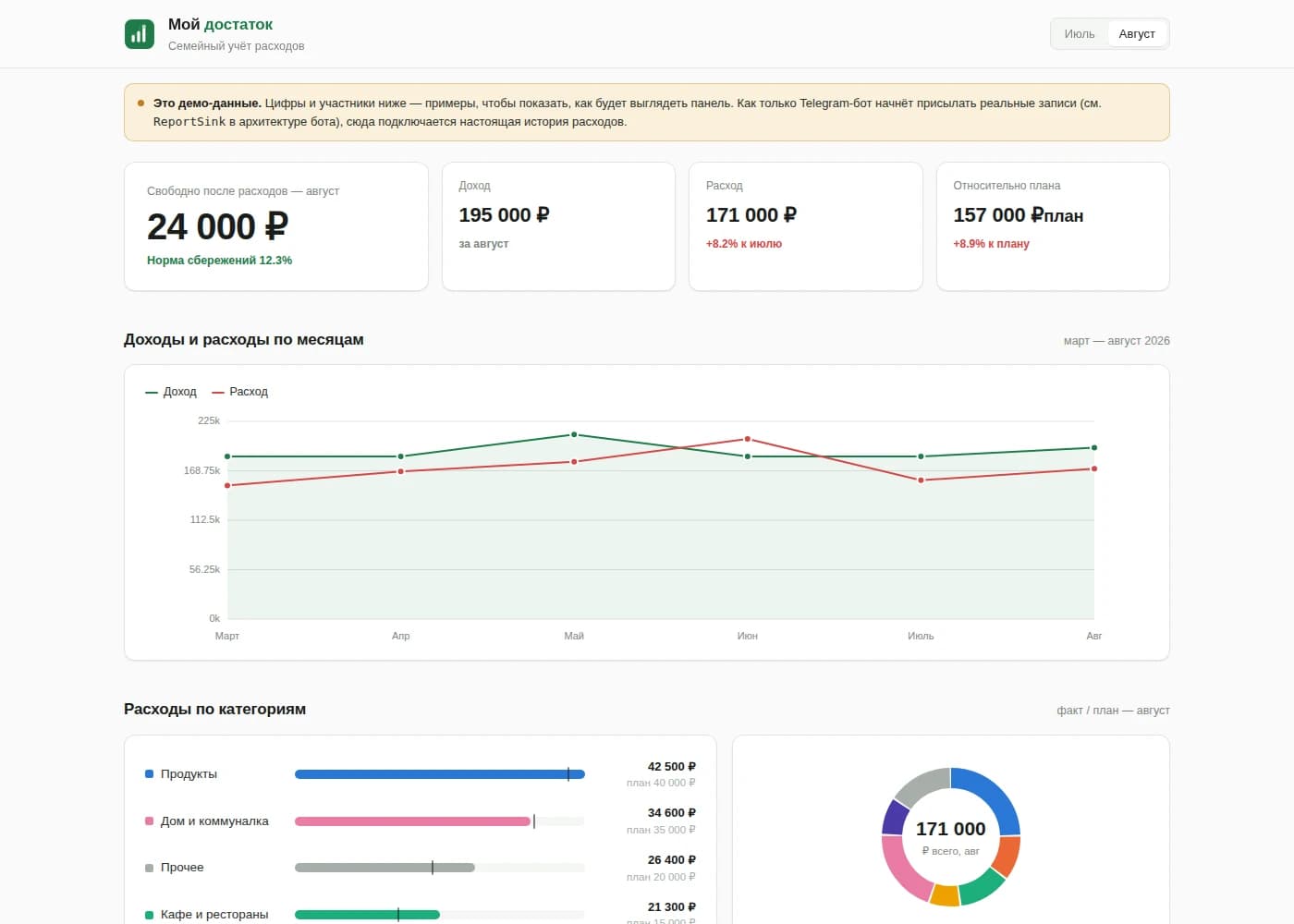Click the gray Прочее color square
Image resolution: width=1294 pixels, height=924 pixels.
149,868
